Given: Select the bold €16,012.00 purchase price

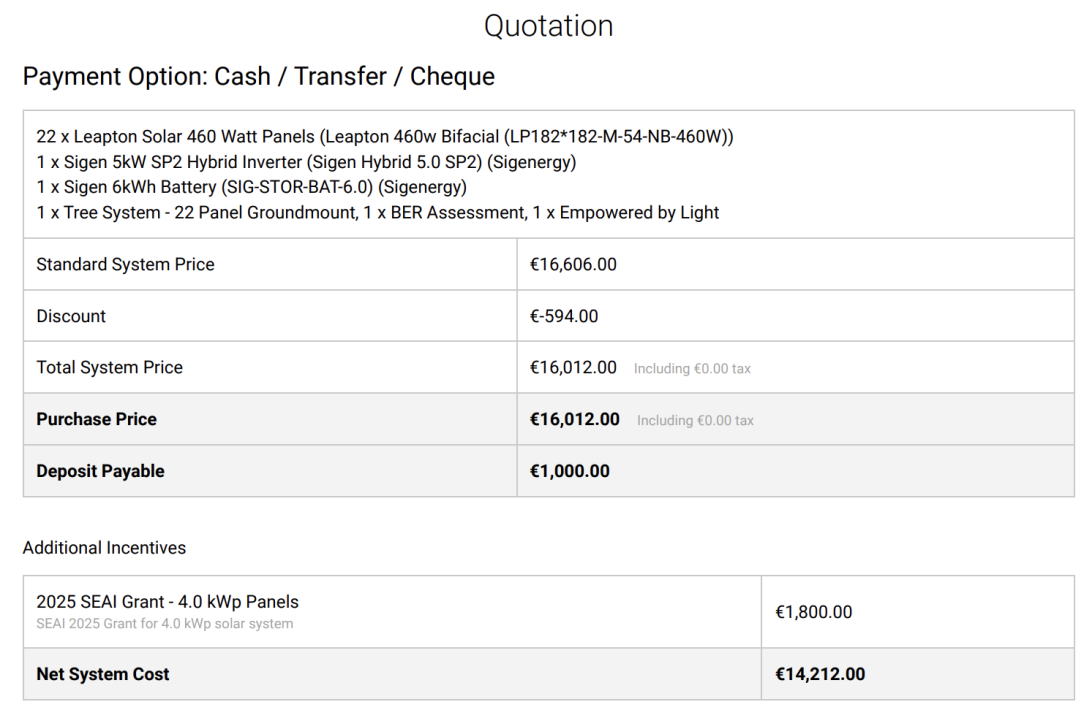Looking at the screenshot, I should click(x=574, y=419).
